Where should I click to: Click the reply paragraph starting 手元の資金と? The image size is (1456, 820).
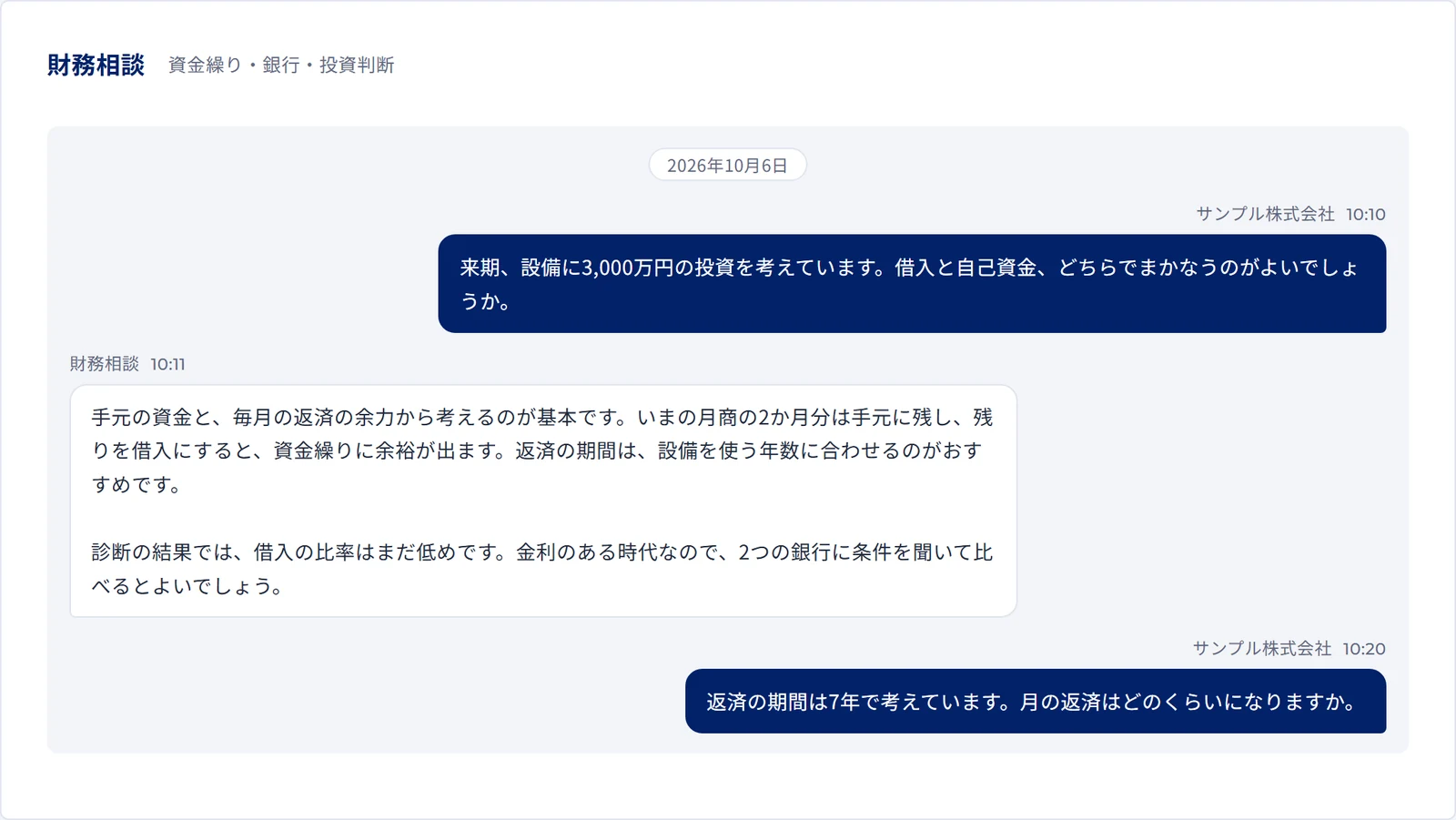click(x=542, y=450)
